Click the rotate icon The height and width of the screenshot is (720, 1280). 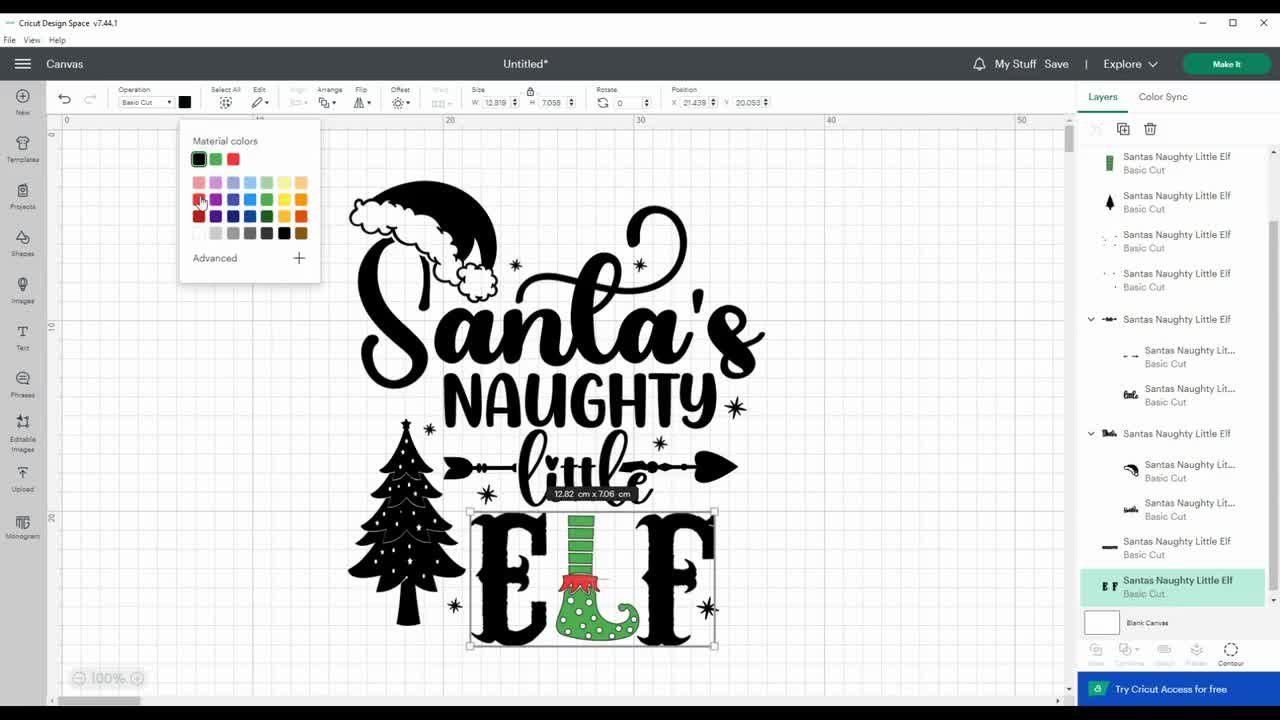[602, 103]
